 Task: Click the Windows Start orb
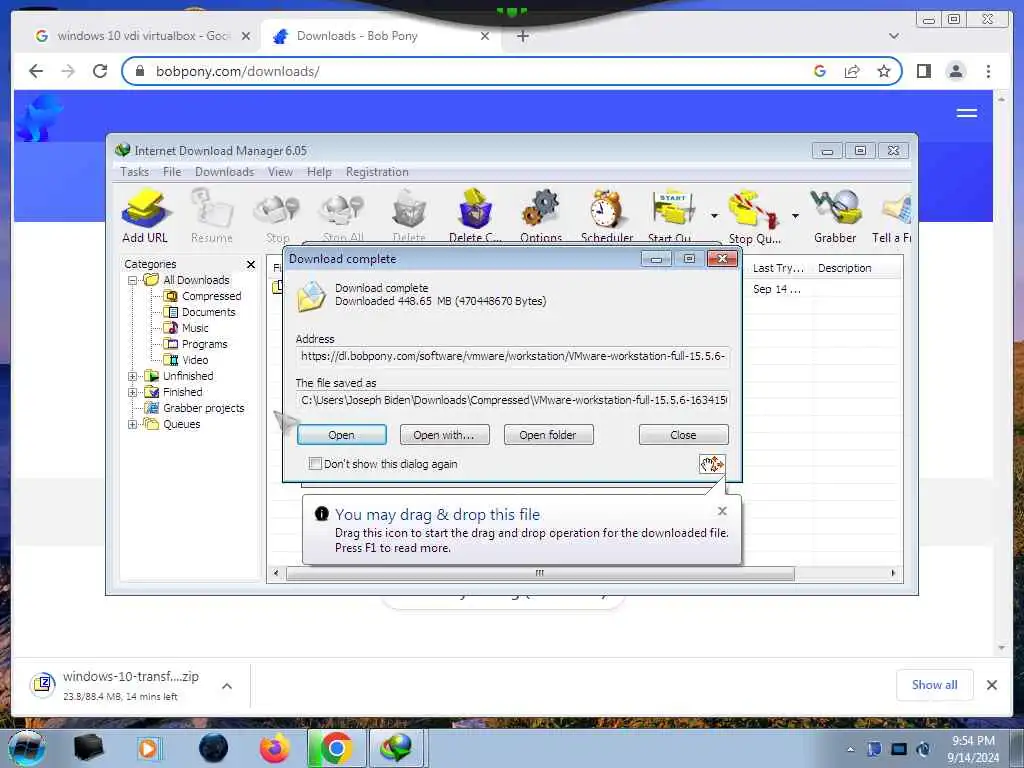[x=26, y=748]
